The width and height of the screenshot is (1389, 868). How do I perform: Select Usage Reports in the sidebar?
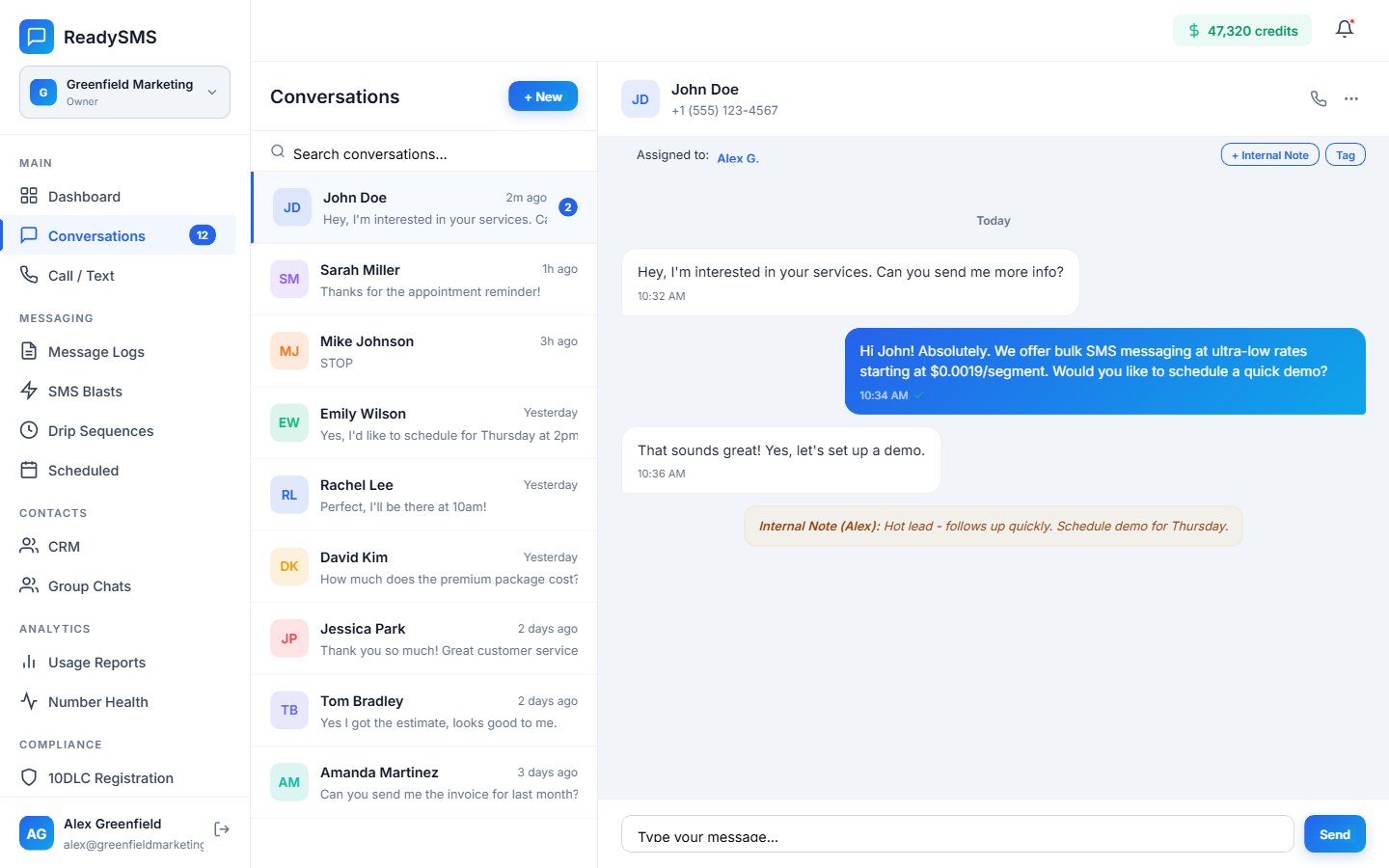coord(118,662)
